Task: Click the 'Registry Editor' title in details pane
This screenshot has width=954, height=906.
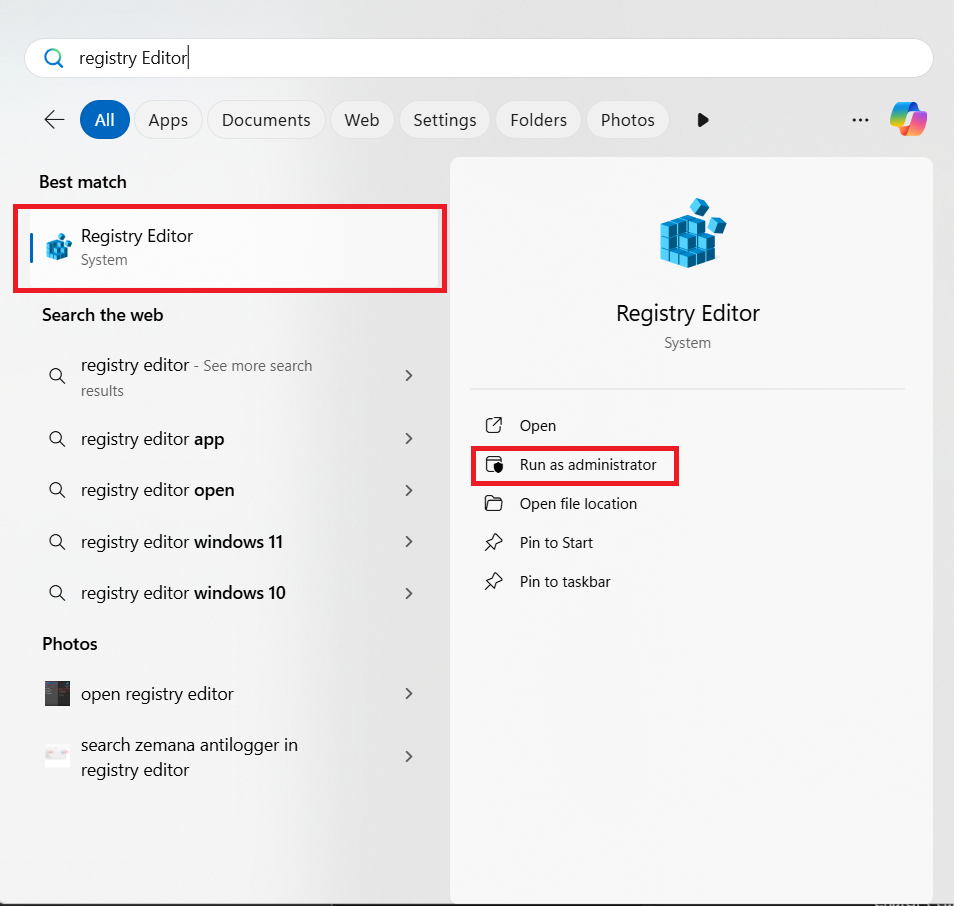Action: 688,314
